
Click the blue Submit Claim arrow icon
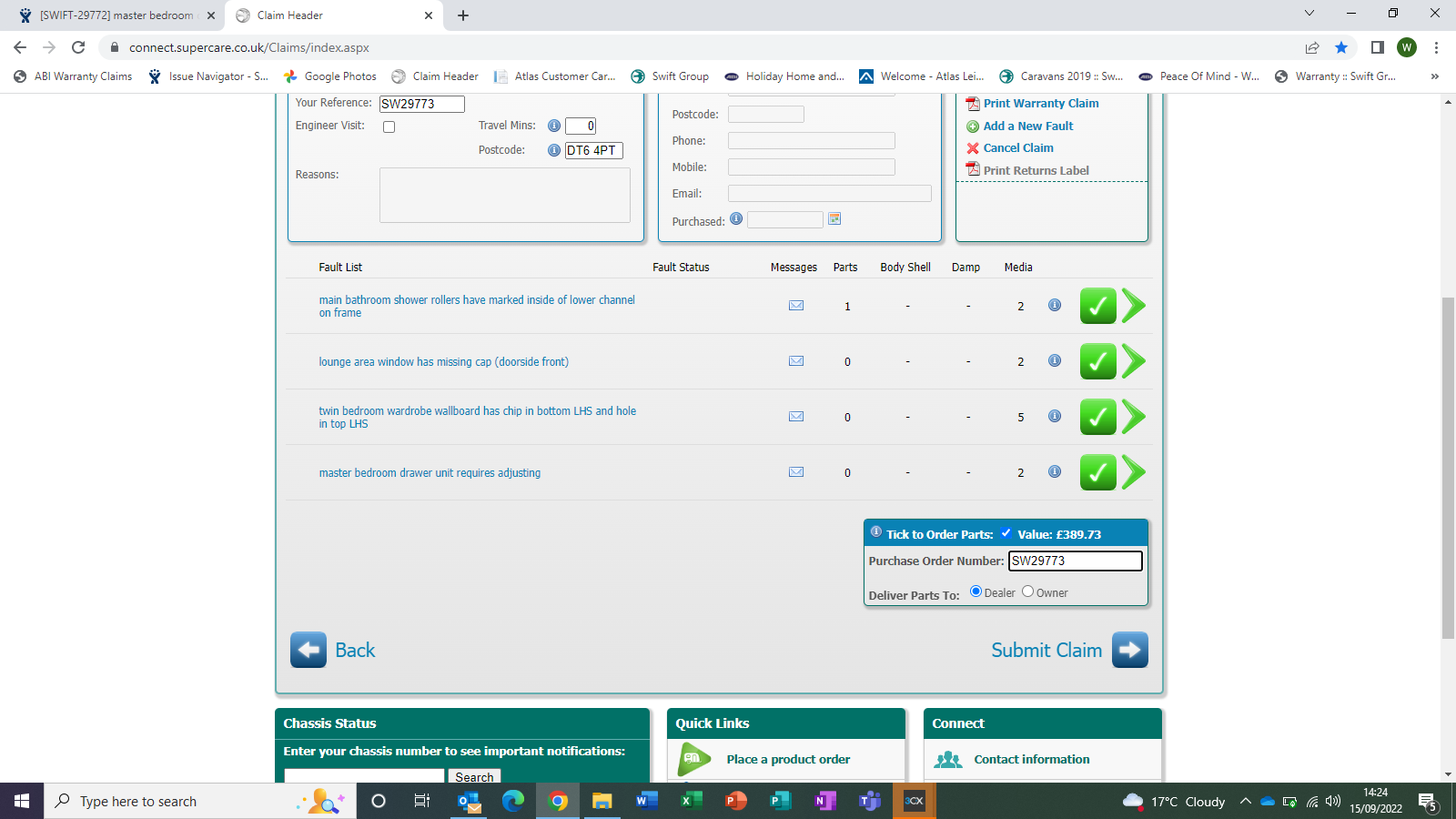(1130, 650)
